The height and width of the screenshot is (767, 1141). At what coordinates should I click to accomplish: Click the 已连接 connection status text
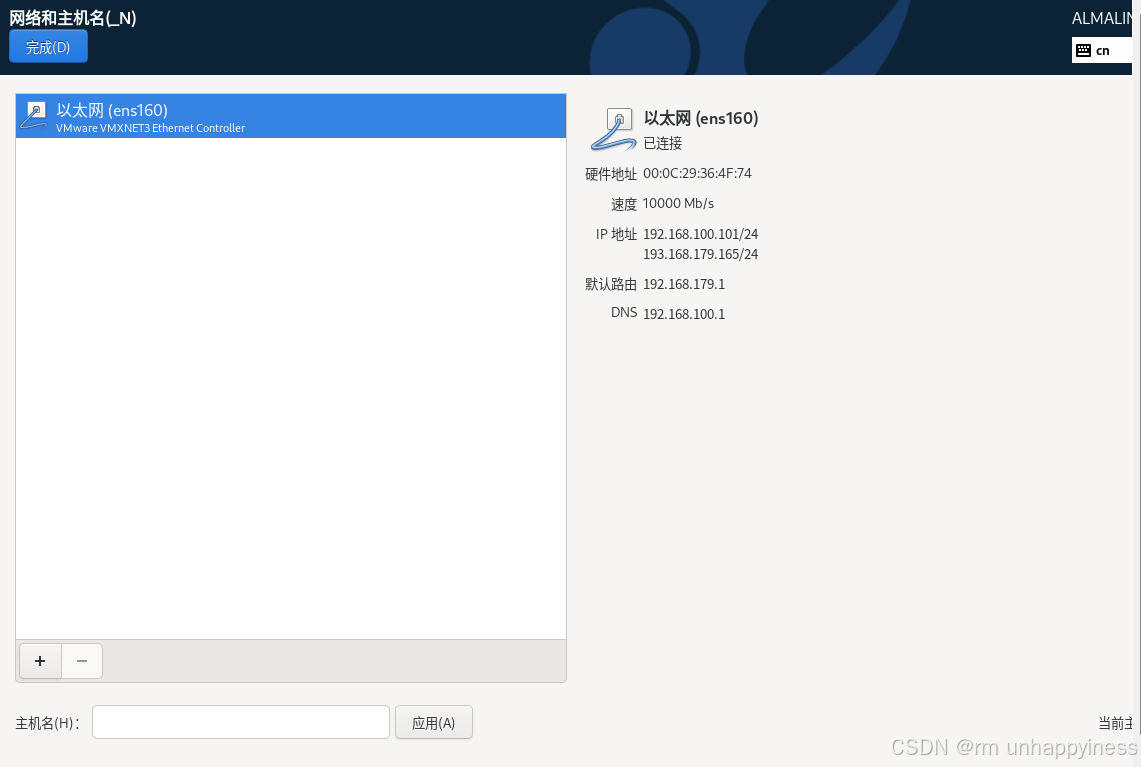[663, 143]
